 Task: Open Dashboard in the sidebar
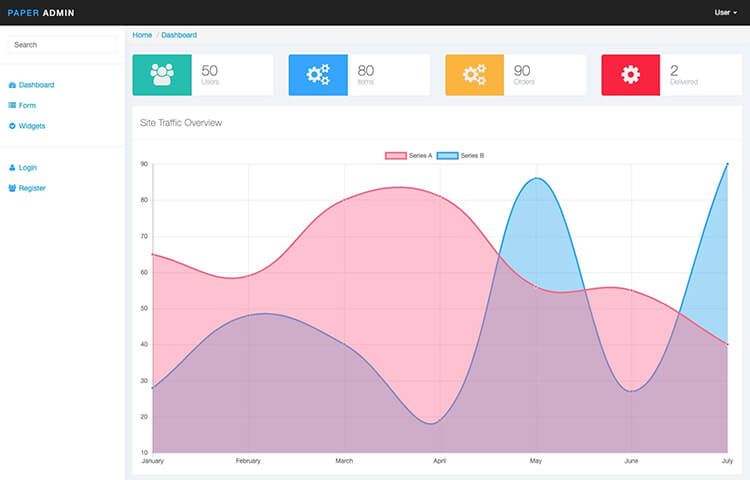point(36,85)
